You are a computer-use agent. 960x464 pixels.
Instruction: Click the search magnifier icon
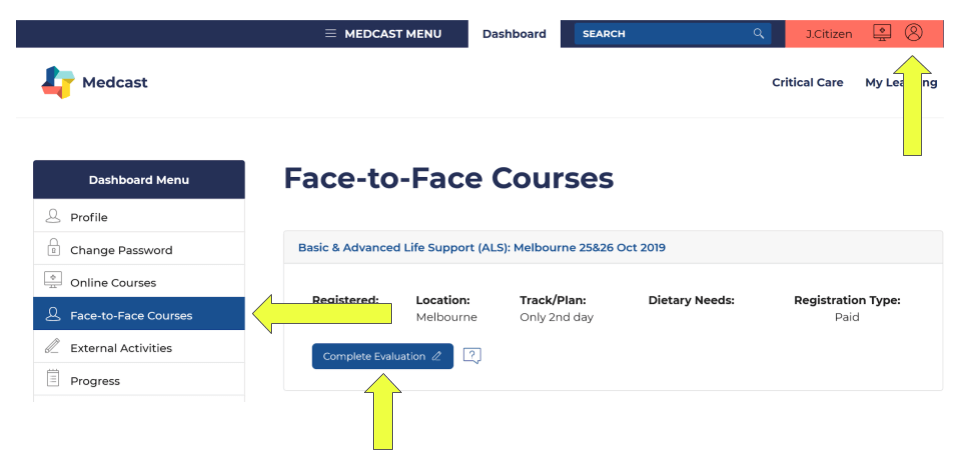point(759,34)
